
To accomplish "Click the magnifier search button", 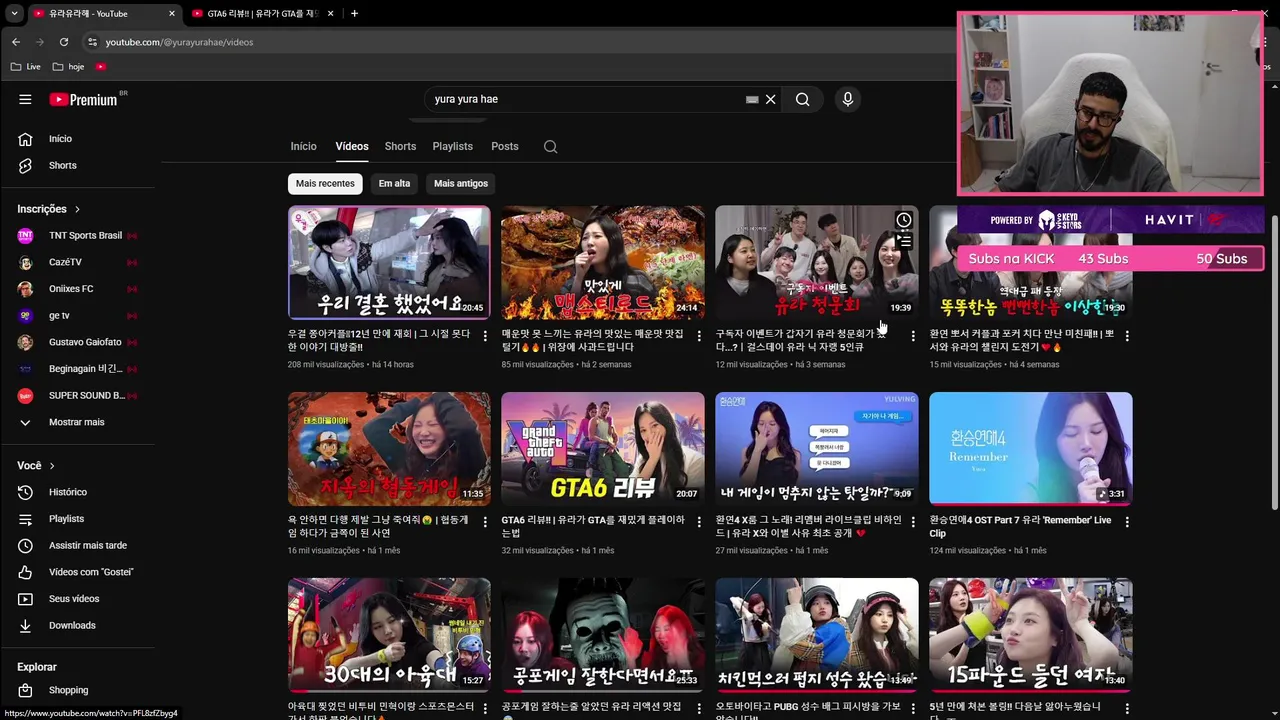I will 802,99.
